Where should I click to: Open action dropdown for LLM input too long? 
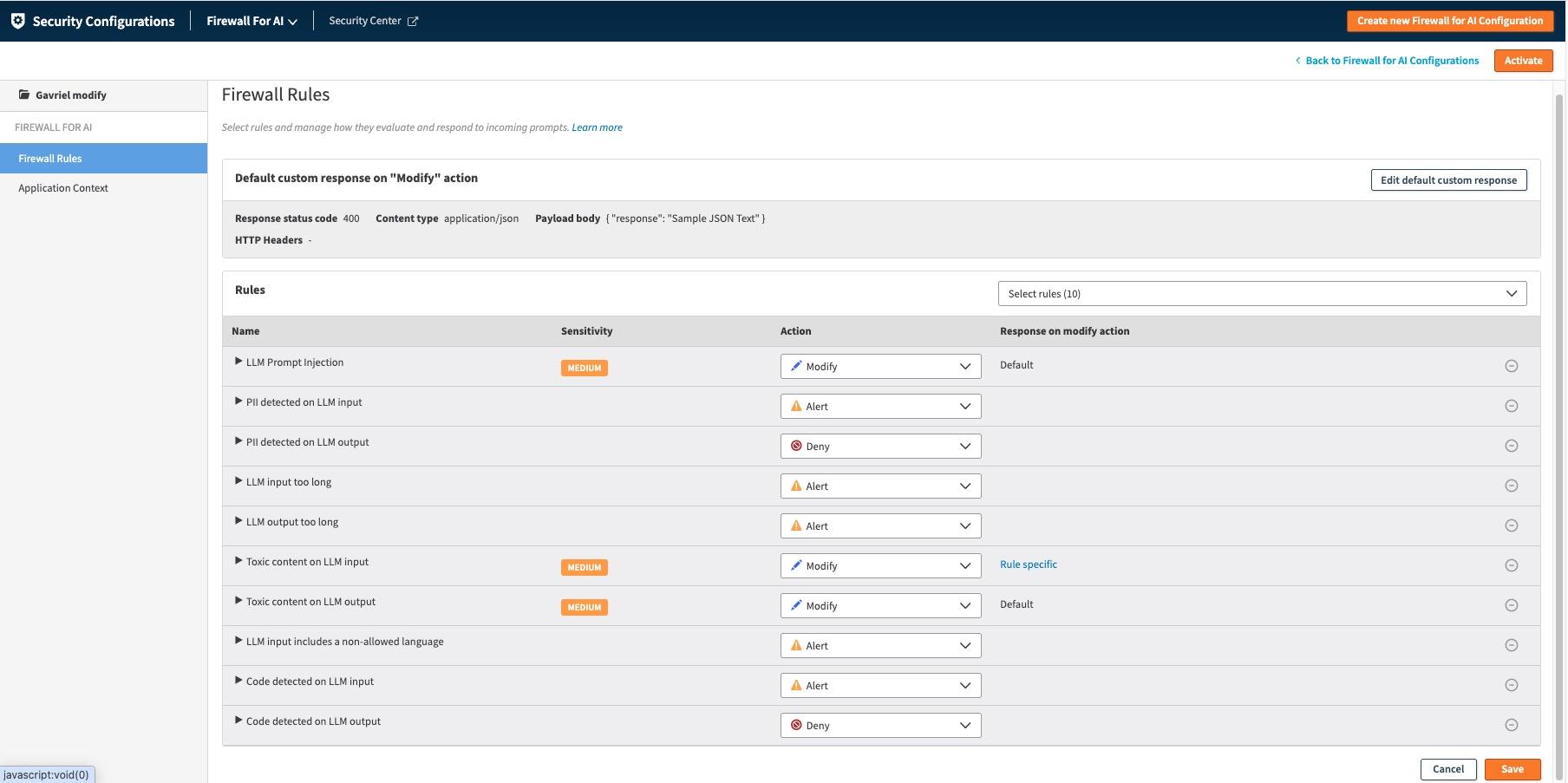pyautogui.click(x=880, y=486)
